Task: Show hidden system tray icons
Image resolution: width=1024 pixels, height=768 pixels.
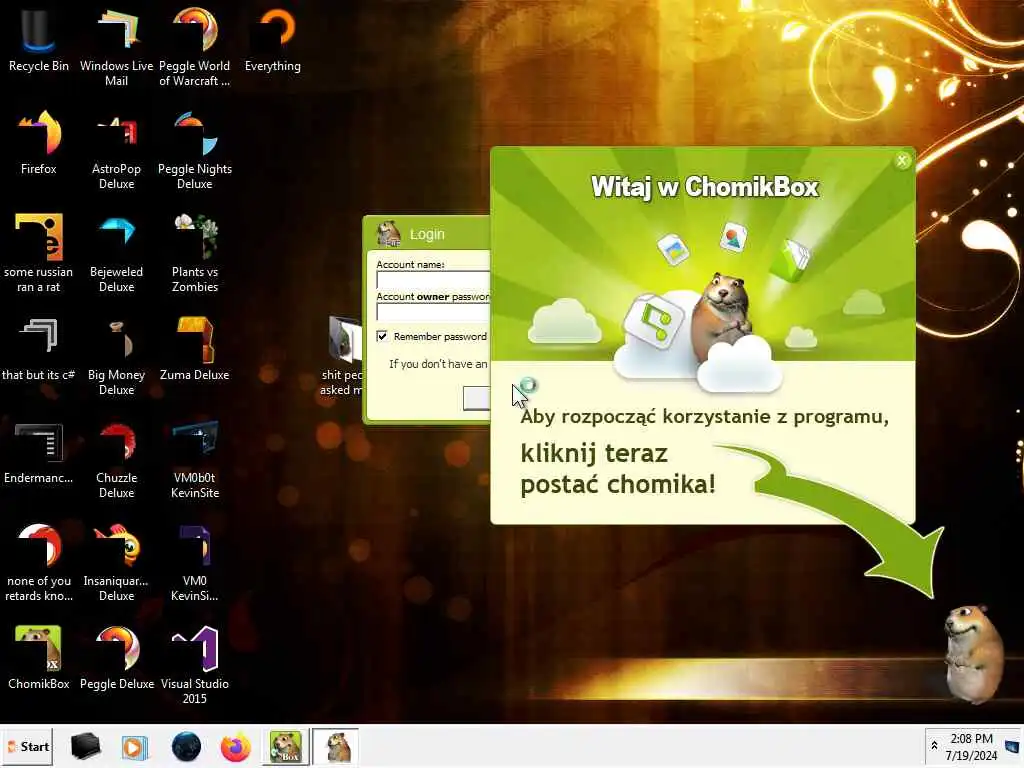Action: [934, 746]
